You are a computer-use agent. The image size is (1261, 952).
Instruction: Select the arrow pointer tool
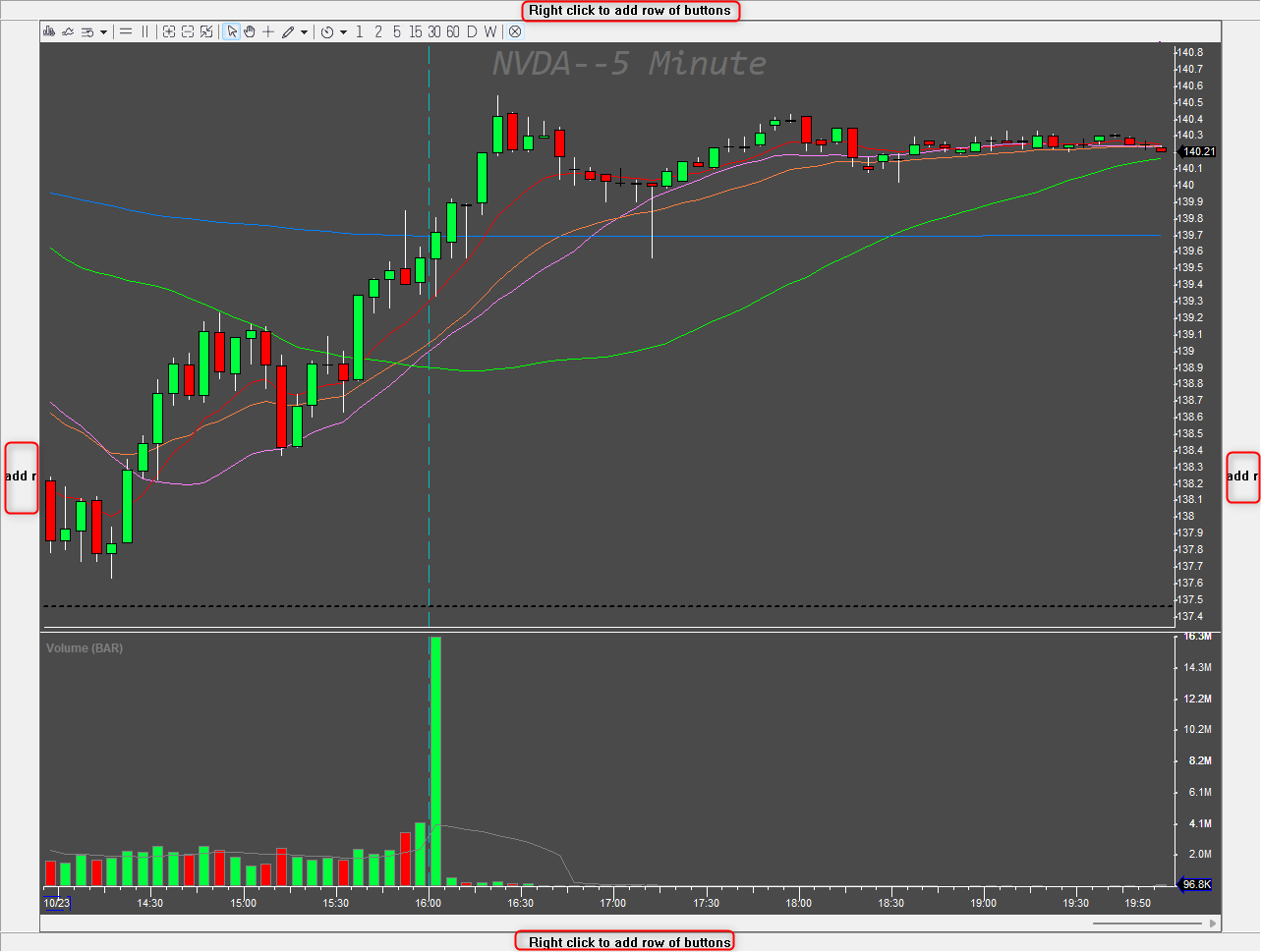tap(232, 31)
